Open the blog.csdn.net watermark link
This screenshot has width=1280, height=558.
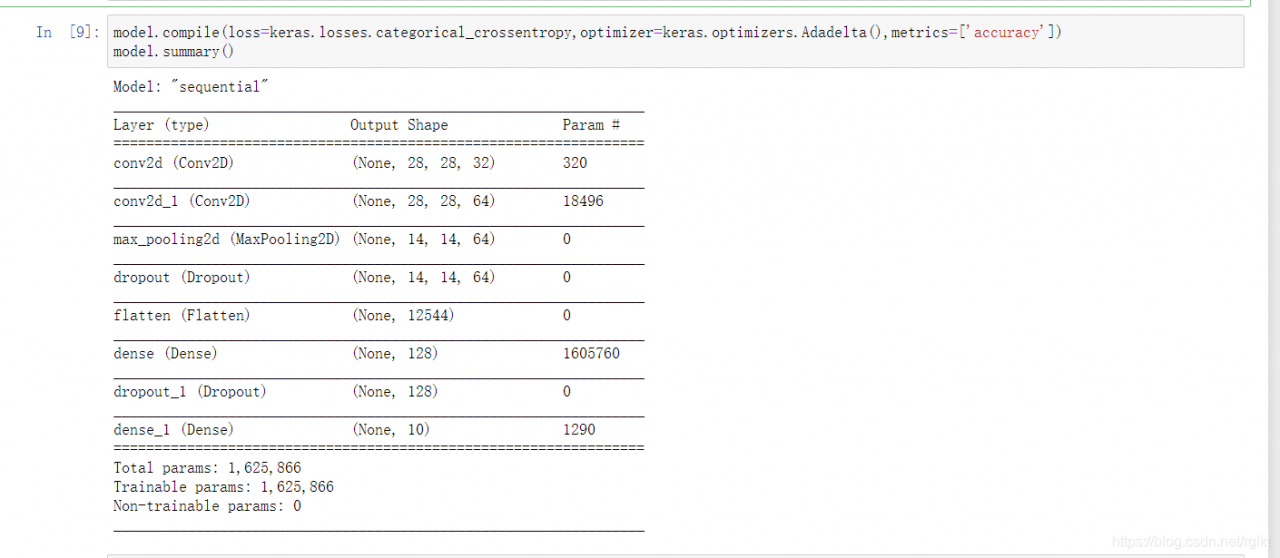coord(1193,541)
